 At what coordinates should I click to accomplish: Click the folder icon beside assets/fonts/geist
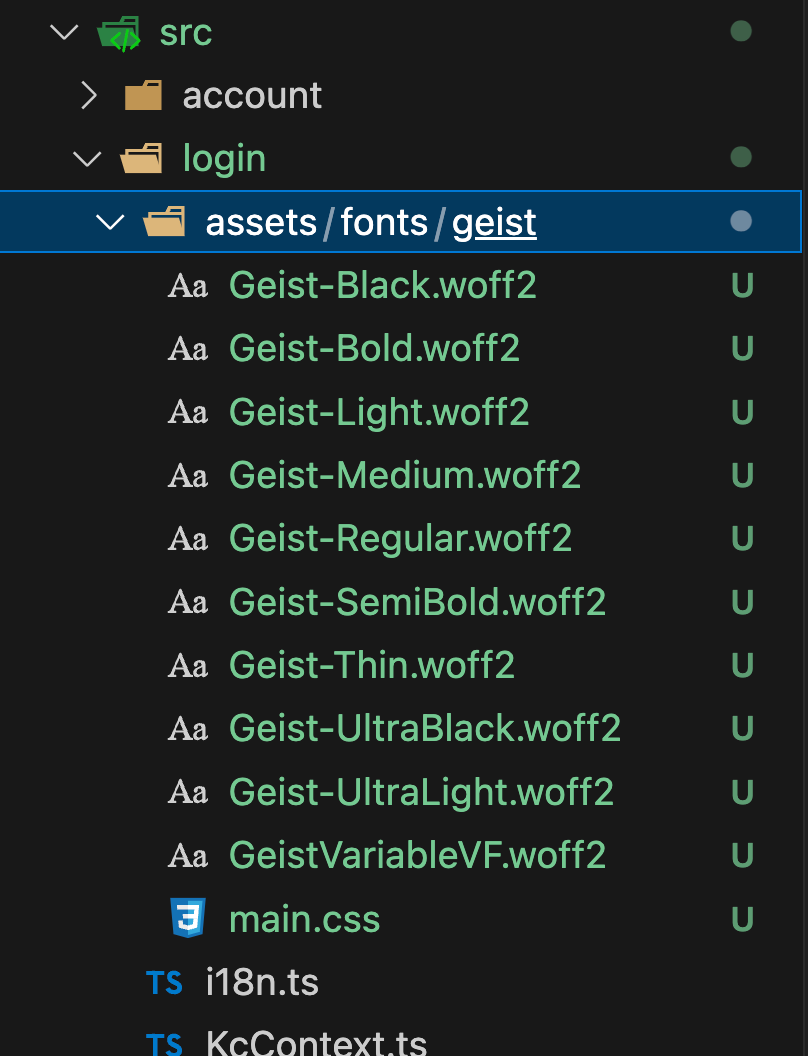pos(164,222)
